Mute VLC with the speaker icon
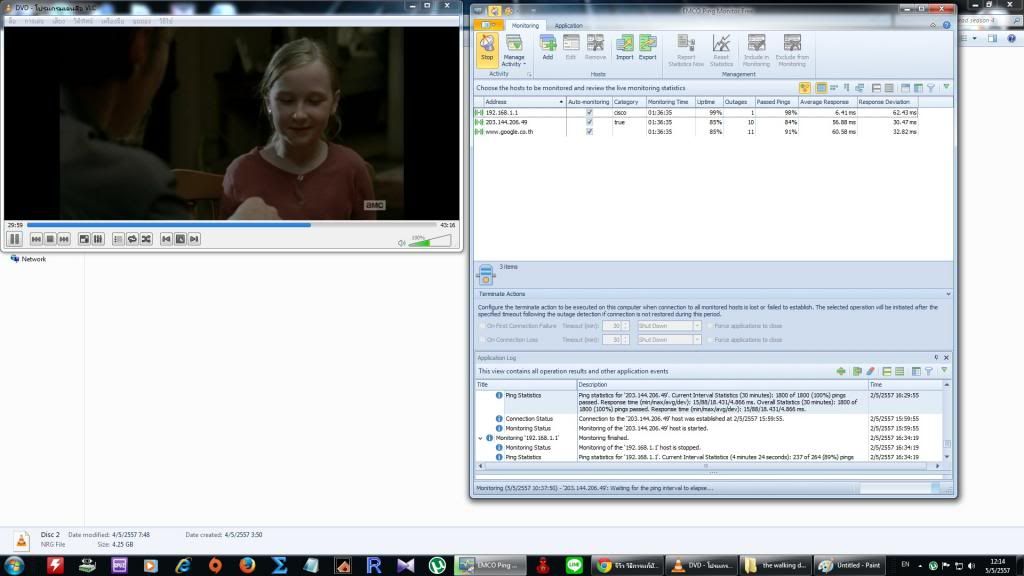Screen dimensions: 1024x576 coord(402,243)
